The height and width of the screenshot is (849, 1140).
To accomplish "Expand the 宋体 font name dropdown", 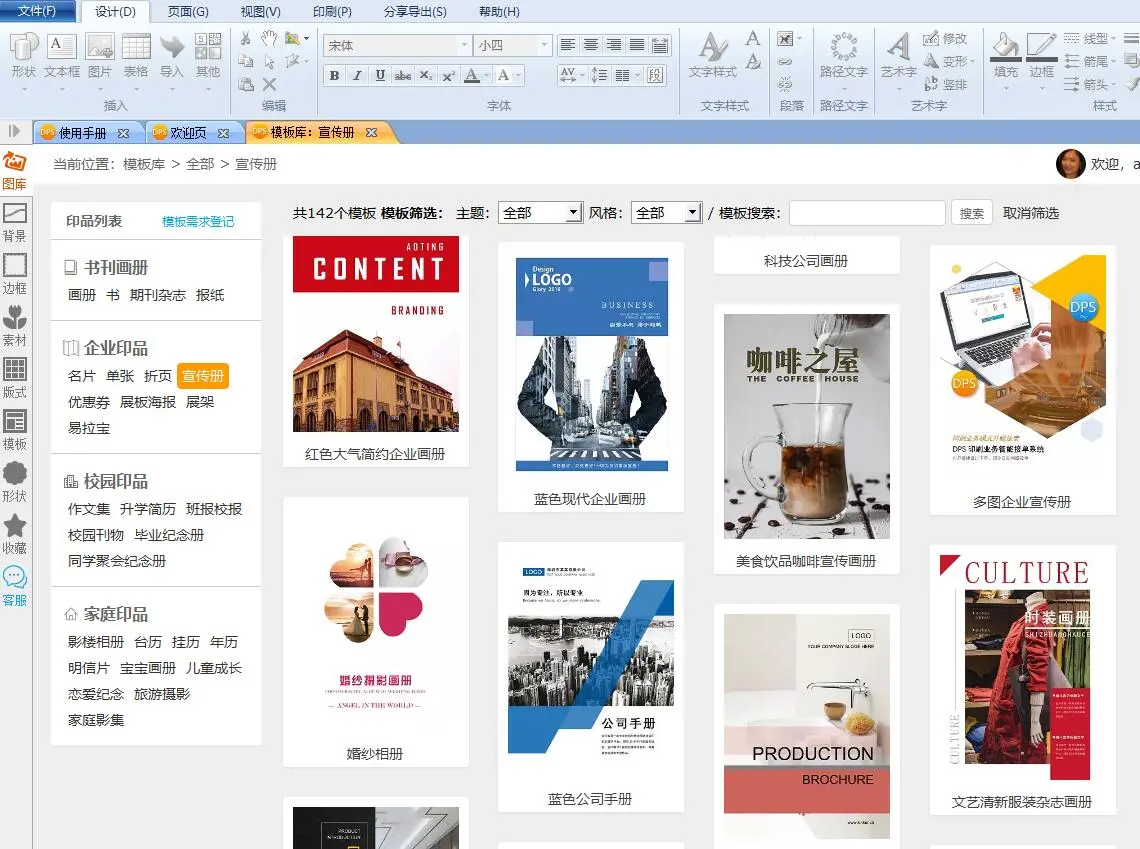I will click(x=464, y=46).
